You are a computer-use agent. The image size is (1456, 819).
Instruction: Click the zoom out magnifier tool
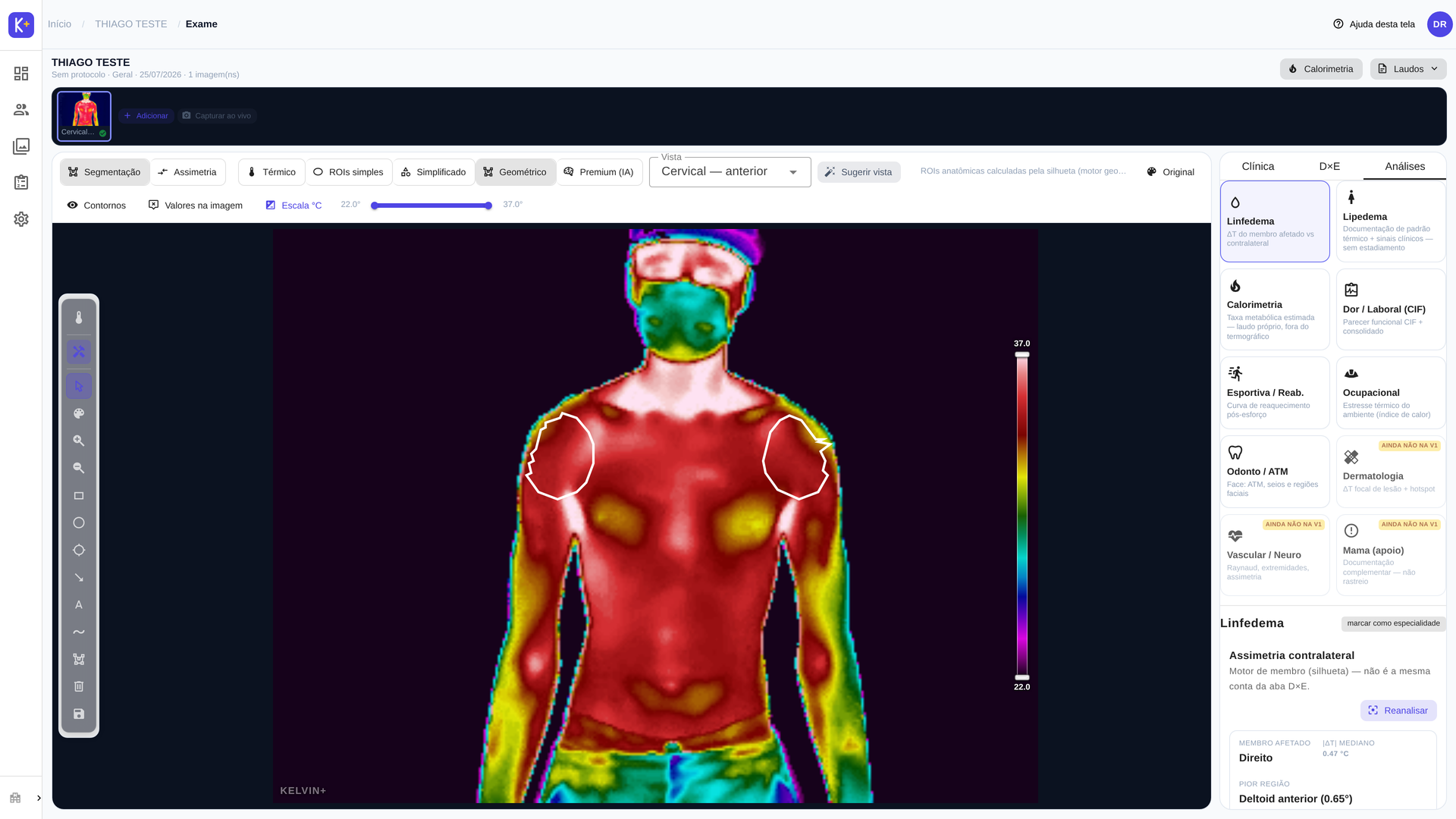(79, 469)
